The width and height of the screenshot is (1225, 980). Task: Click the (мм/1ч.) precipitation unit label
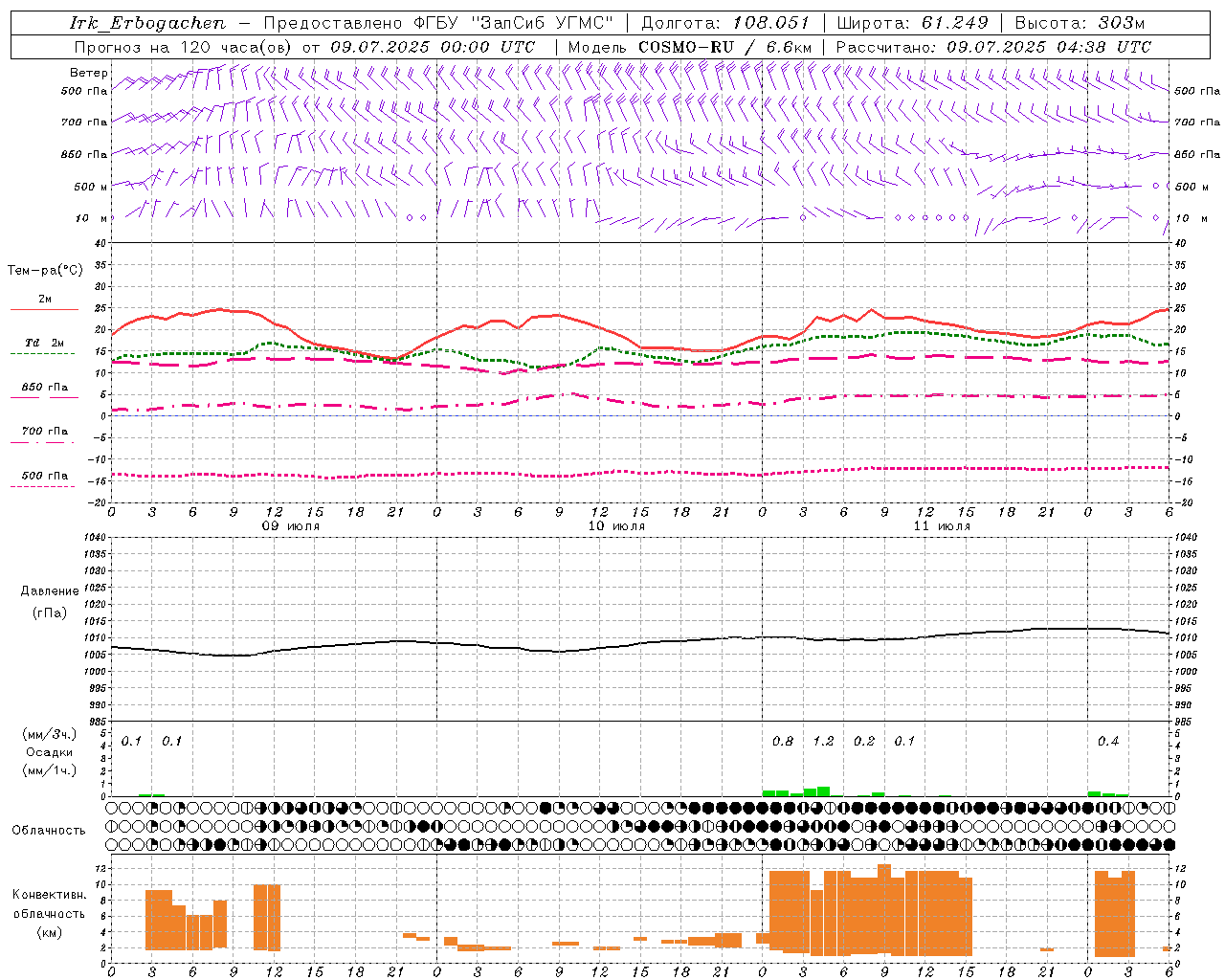(49, 770)
